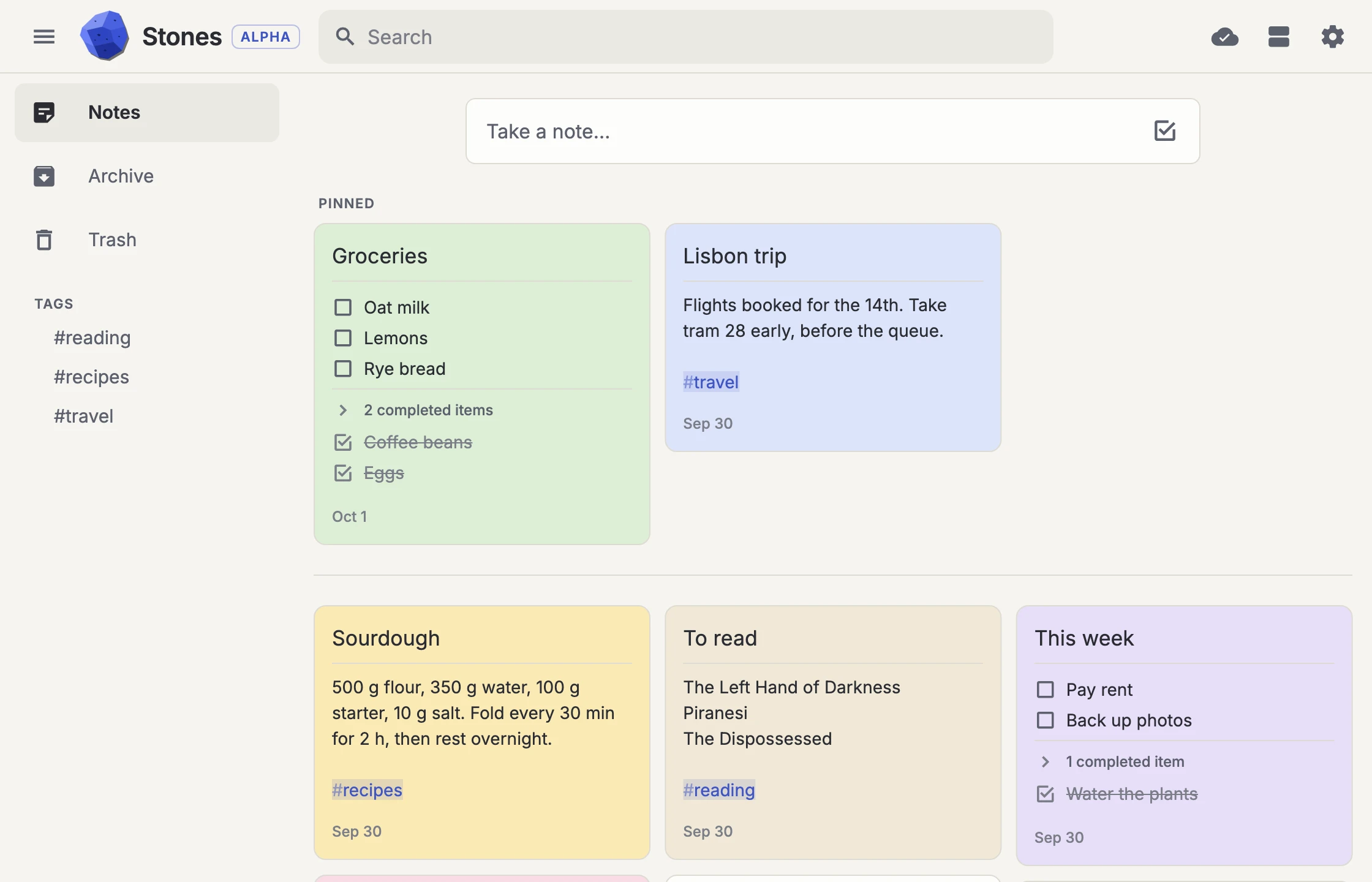The height and width of the screenshot is (882, 1372).
Task: Open the To read note title
Action: point(720,638)
